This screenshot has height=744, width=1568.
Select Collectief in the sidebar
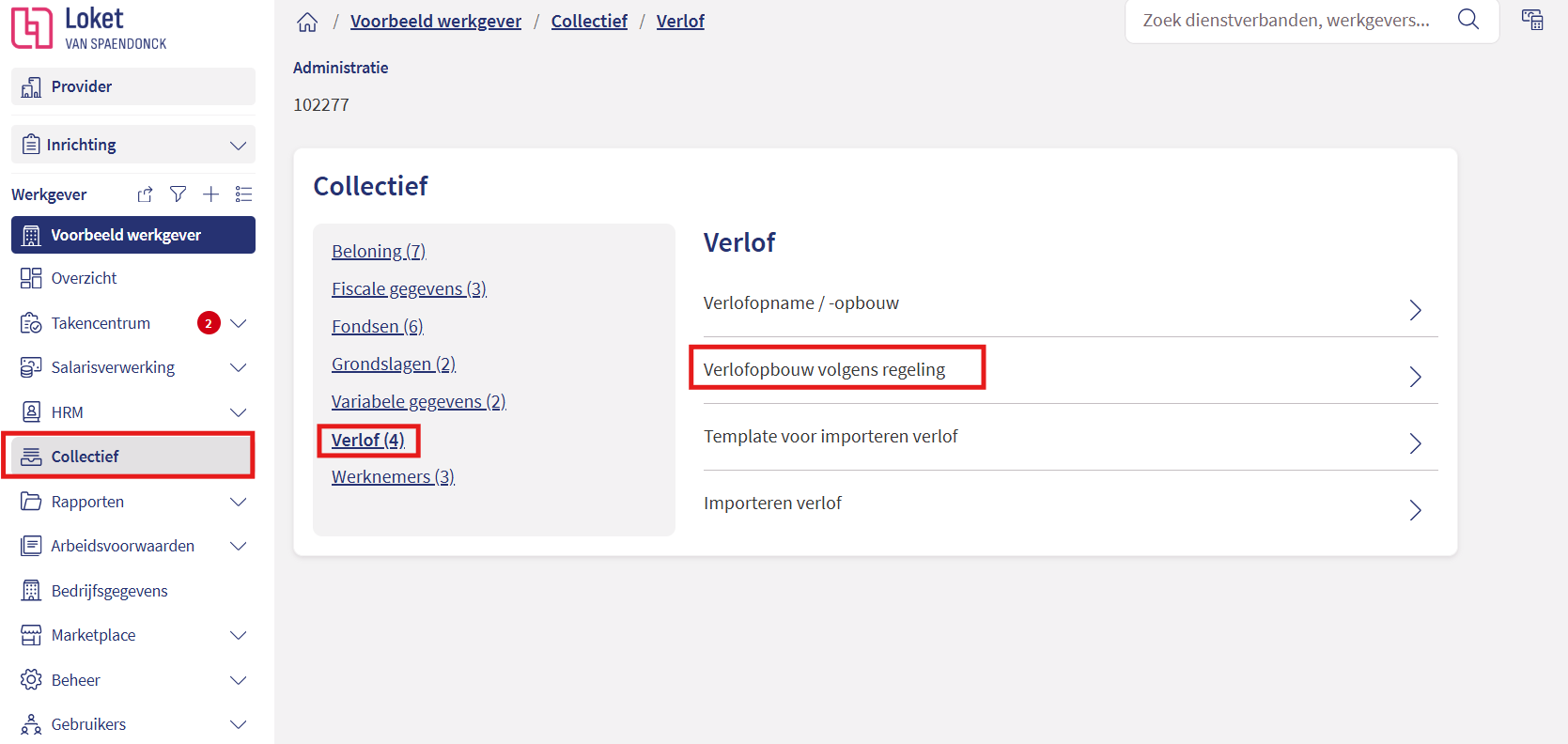tap(133, 457)
